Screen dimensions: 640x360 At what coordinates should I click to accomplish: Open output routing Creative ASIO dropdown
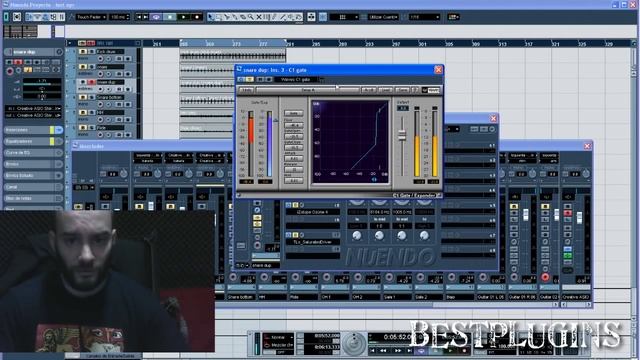pyautogui.click(x=33, y=116)
